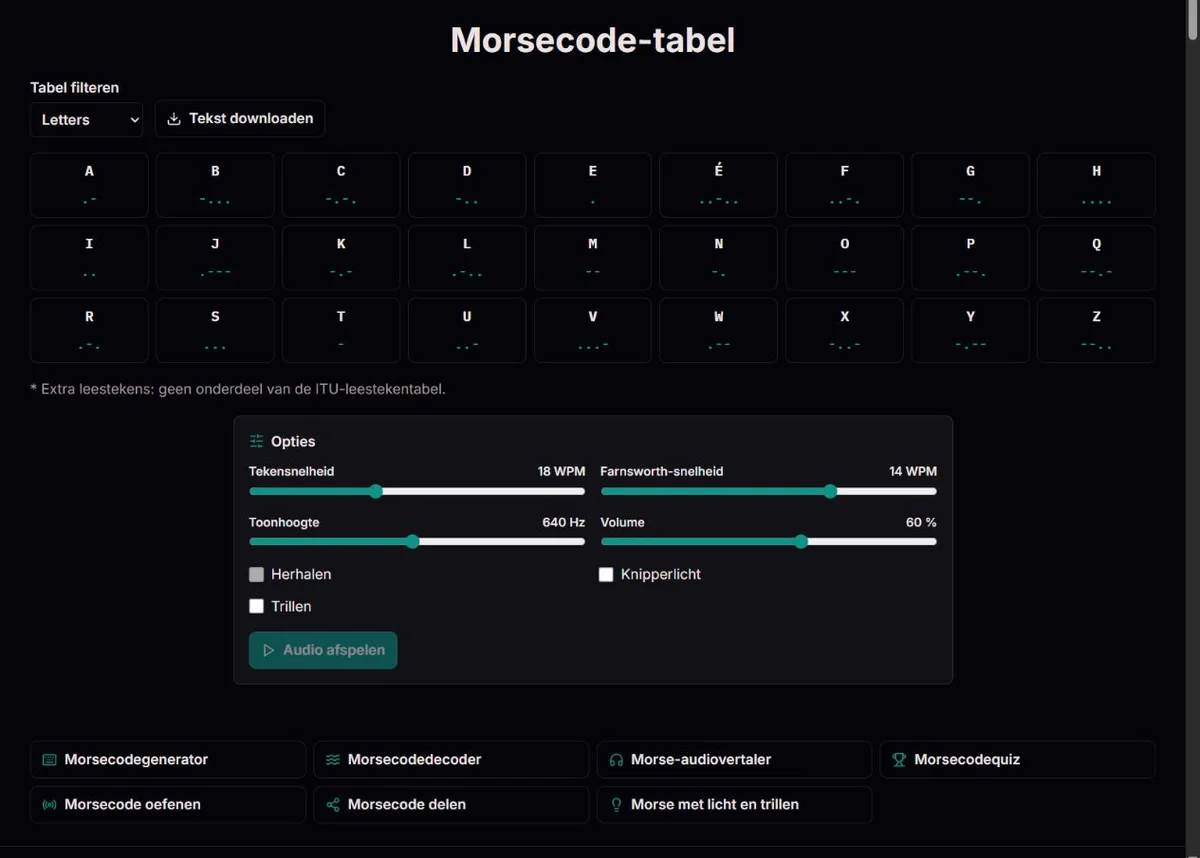Enable the Herhalen checkbox

(257, 575)
